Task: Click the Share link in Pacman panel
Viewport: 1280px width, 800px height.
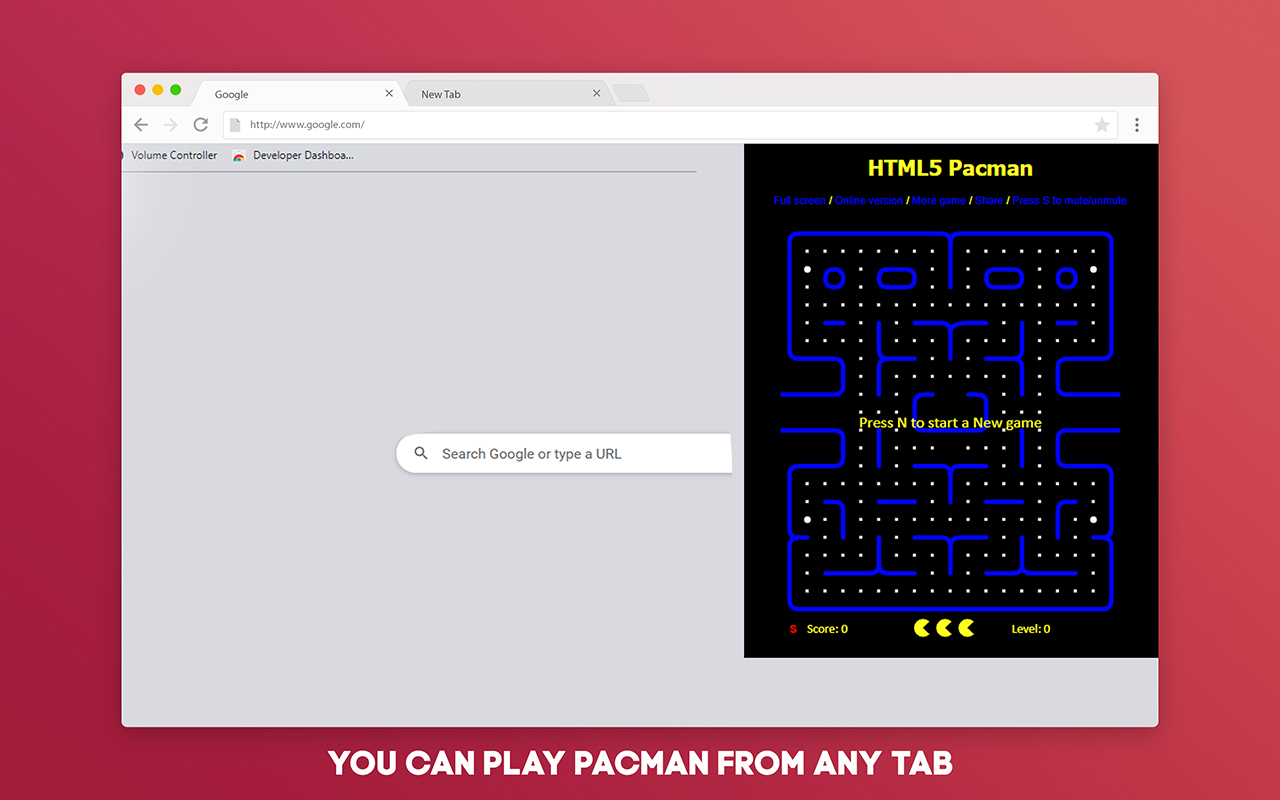Action: pos(989,201)
